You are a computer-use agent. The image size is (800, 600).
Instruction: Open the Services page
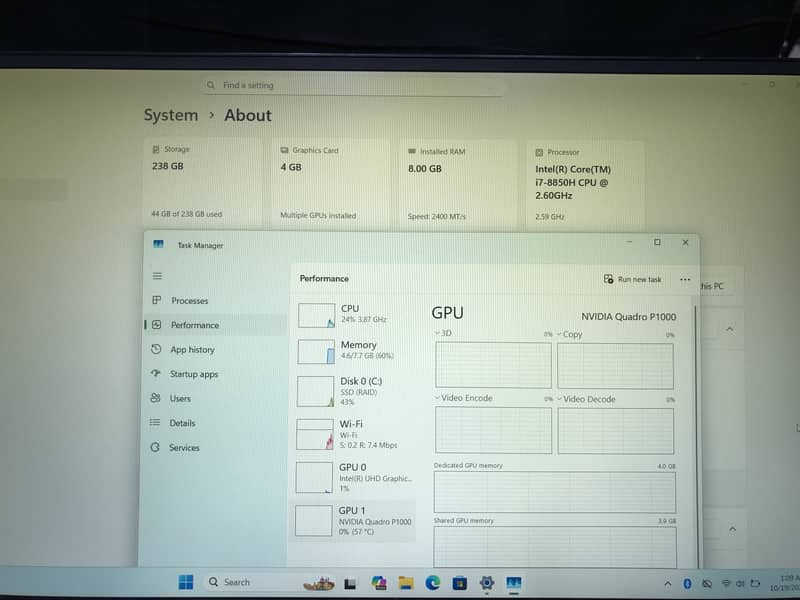pyautogui.click(x=215, y=447)
